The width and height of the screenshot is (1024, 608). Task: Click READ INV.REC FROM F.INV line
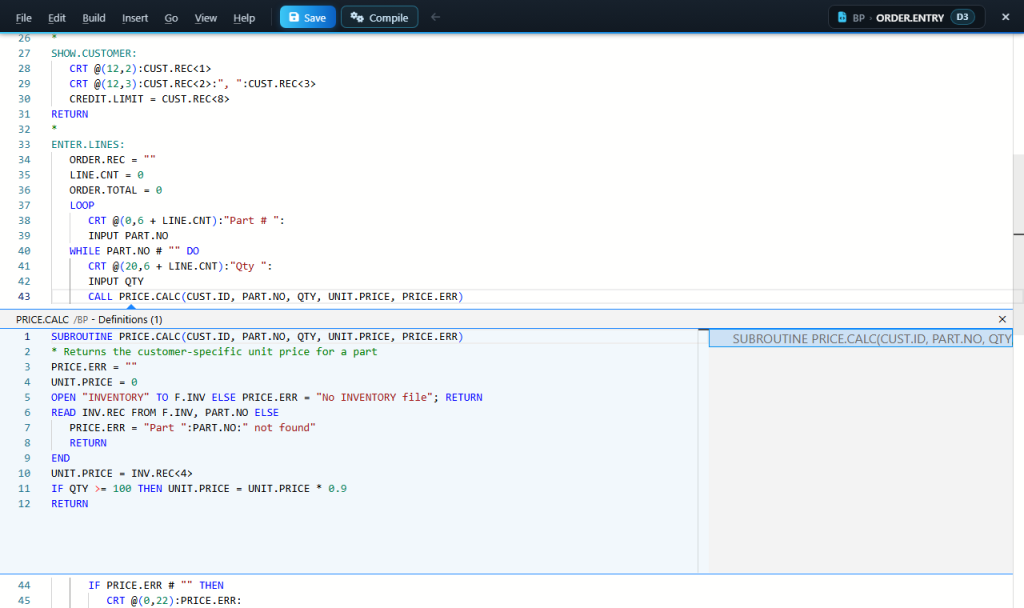click(x=165, y=413)
